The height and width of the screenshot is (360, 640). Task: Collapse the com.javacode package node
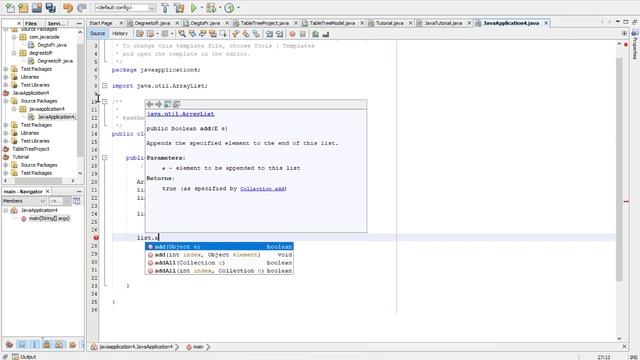[x=14, y=37]
